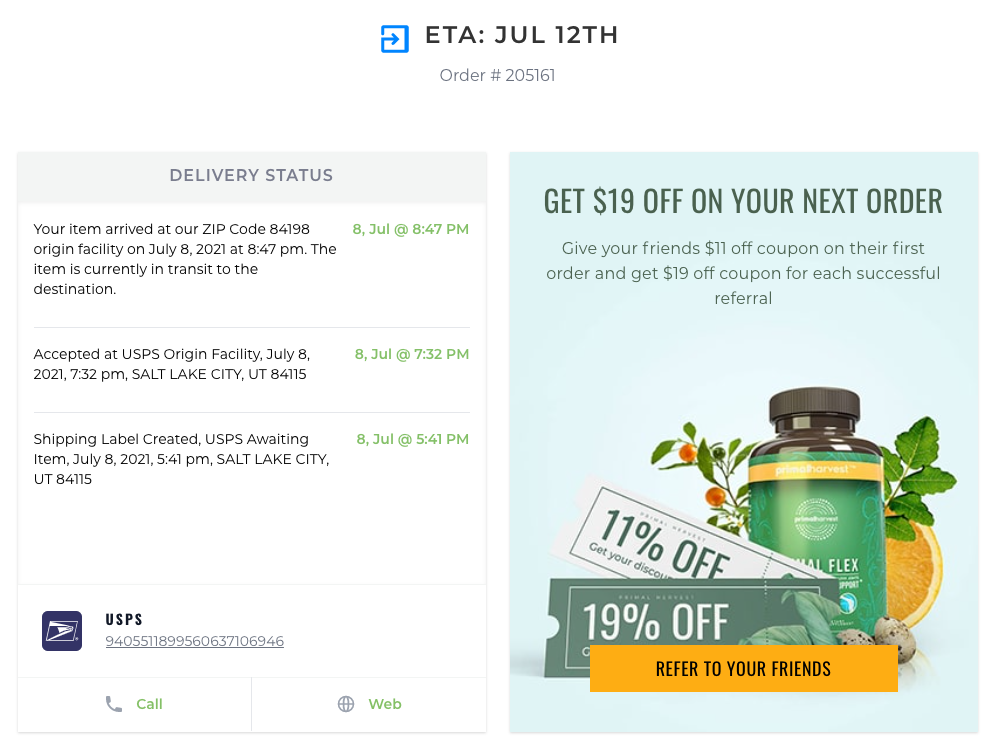993x746 pixels.
Task: Select the ETA: Jul 12th heading
Action: 522,35
